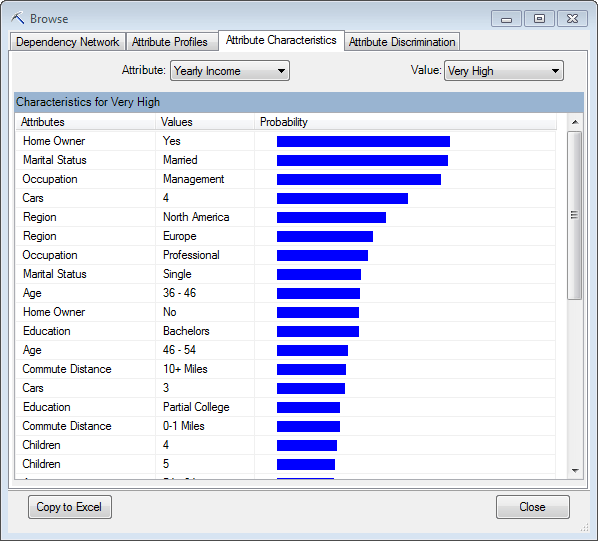Viewport: 598px width, 541px height.
Task: Open the Very High value dropdown
Action: click(503, 71)
